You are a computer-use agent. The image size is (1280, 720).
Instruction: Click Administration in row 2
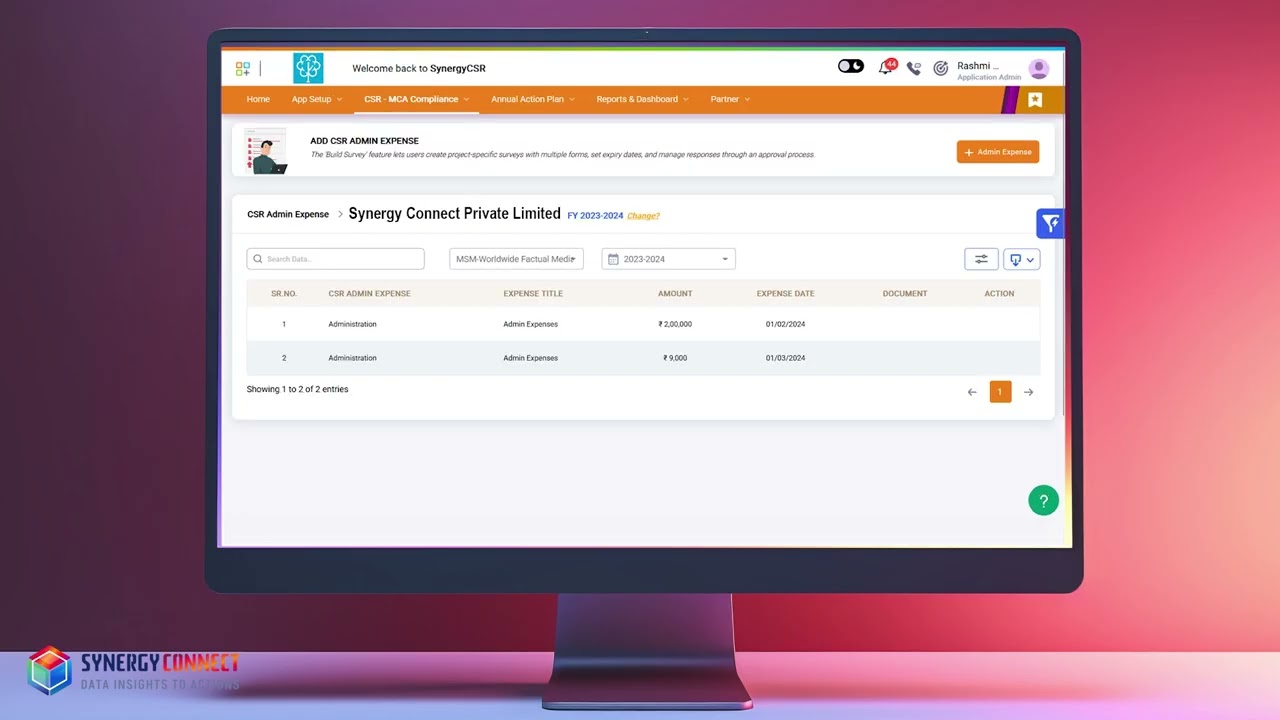pos(352,358)
